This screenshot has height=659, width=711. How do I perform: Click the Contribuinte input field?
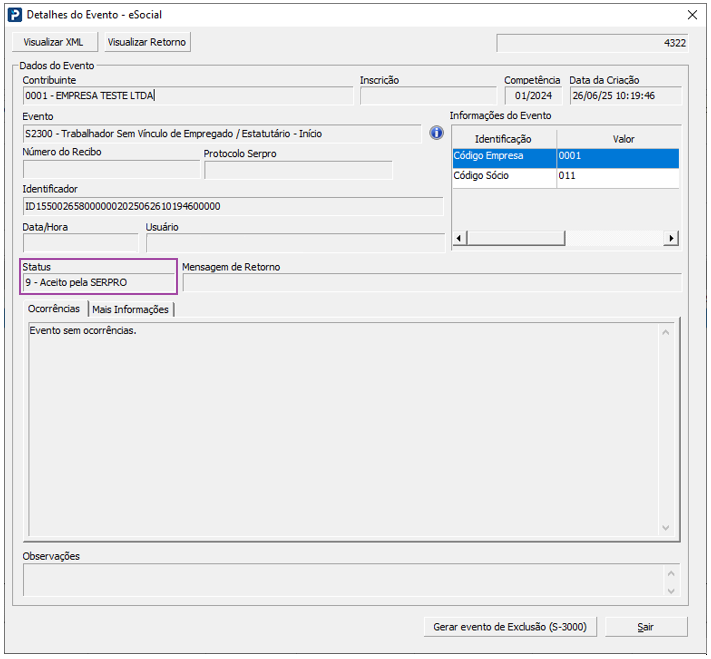(188, 96)
